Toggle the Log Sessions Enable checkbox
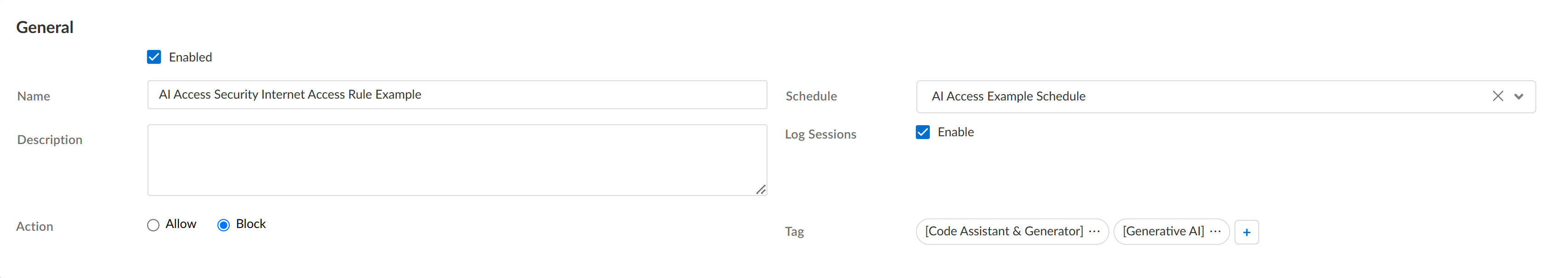Image resolution: width=1568 pixels, height=278 pixels. point(923,132)
